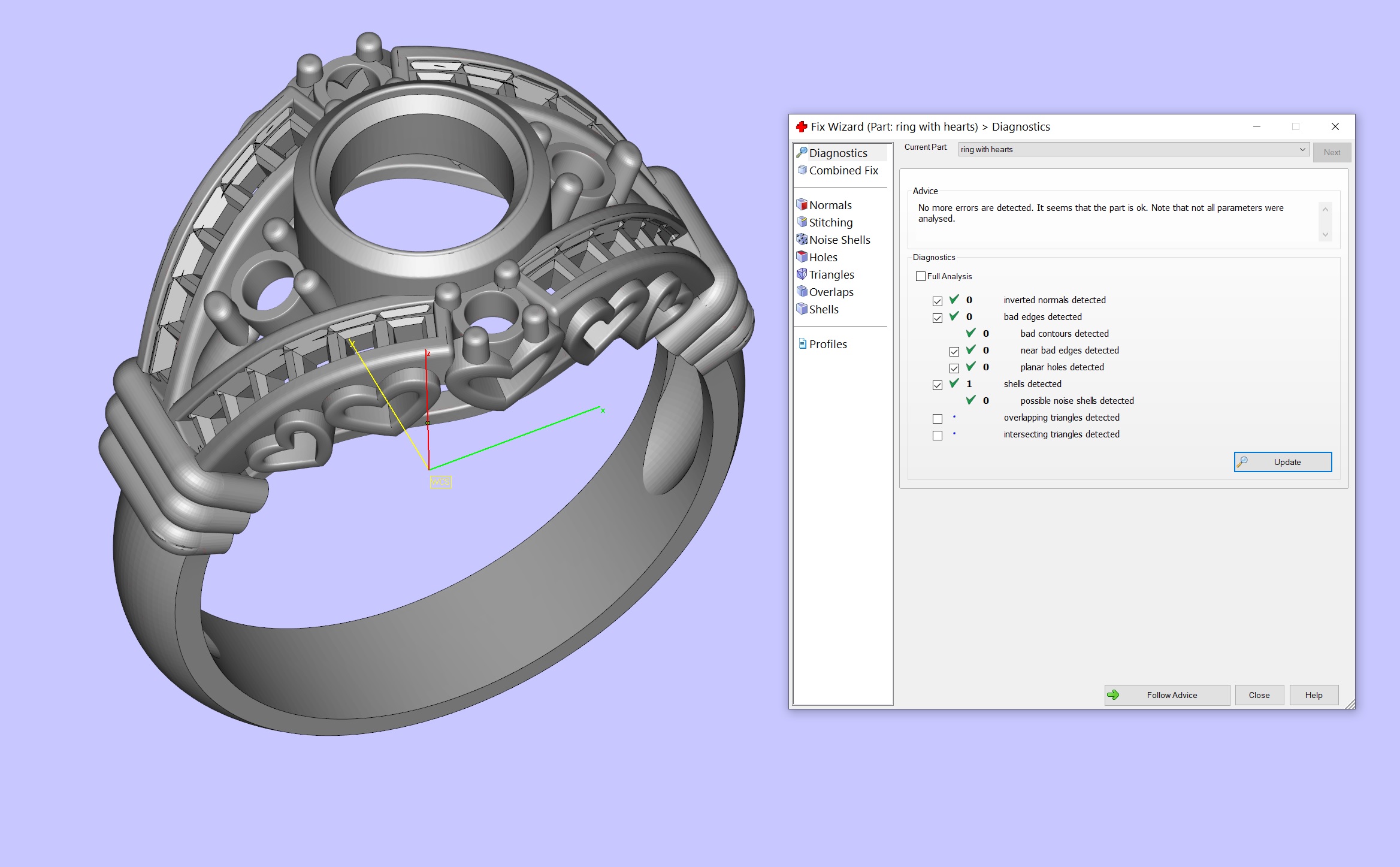The width and height of the screenshot is (1400, 867).
Task: Open the Profiles document icon
Action: tap(802, 344)
